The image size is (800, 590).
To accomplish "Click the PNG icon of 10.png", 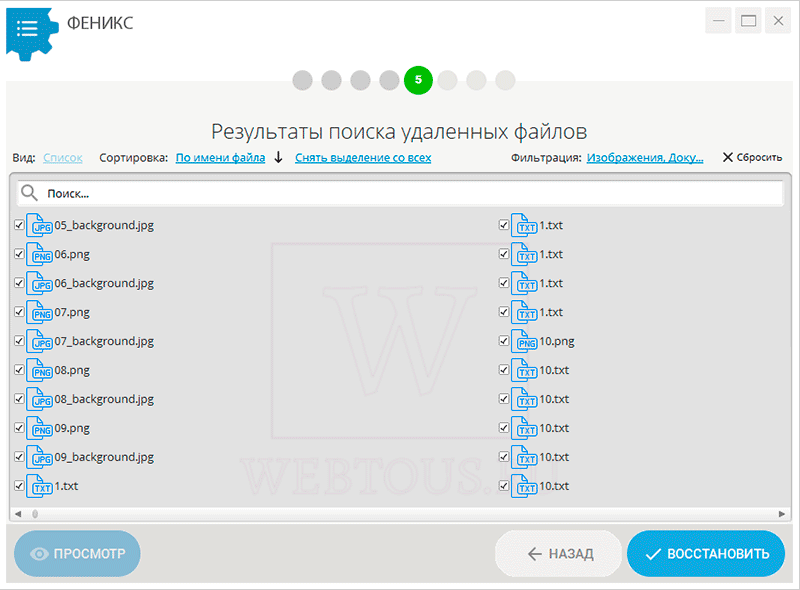I will click(x=524, y=341).
